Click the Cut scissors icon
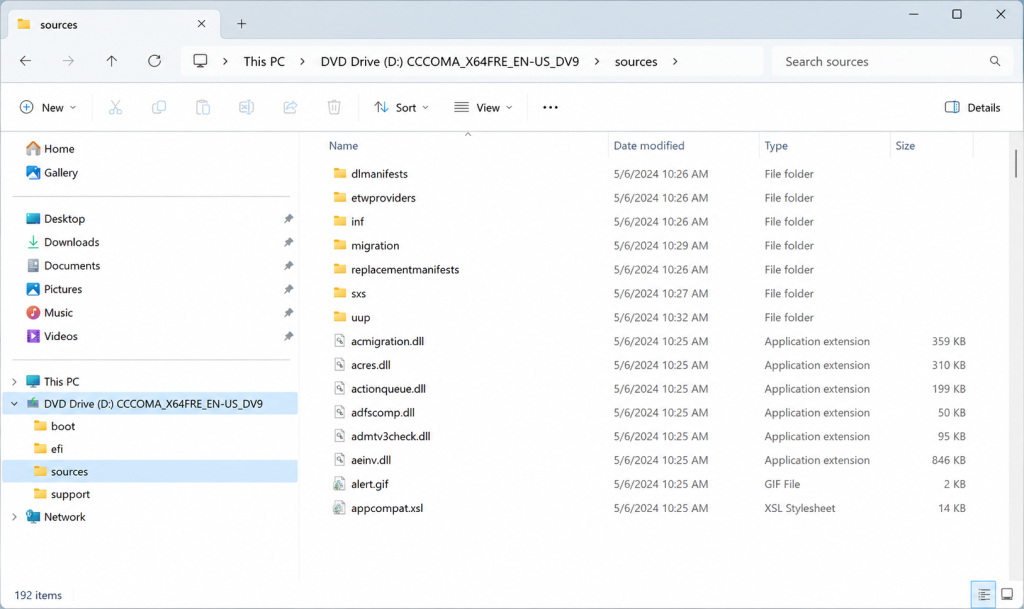Viewport: 1024px width, 609px height. point(115,108)
